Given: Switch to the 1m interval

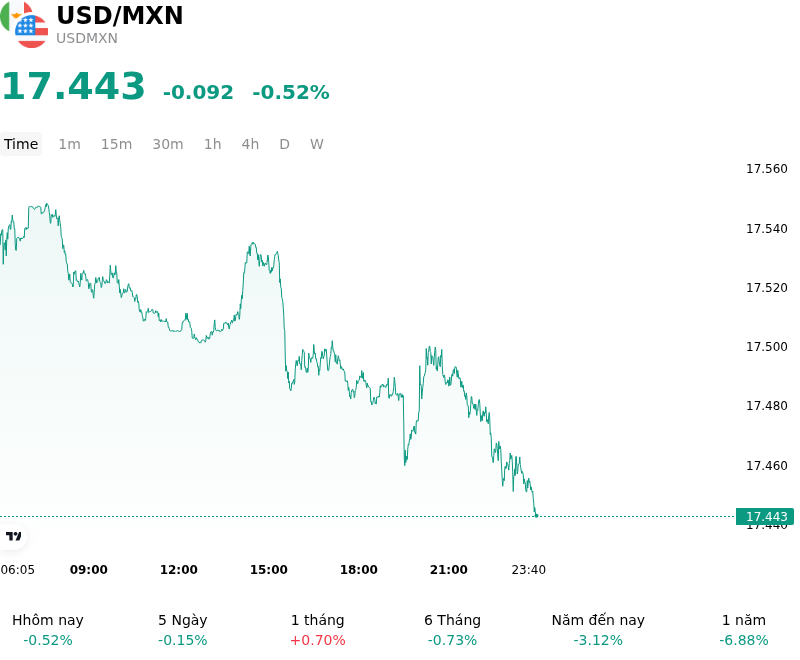Looking at the screenshot, I should coord(69,144).
